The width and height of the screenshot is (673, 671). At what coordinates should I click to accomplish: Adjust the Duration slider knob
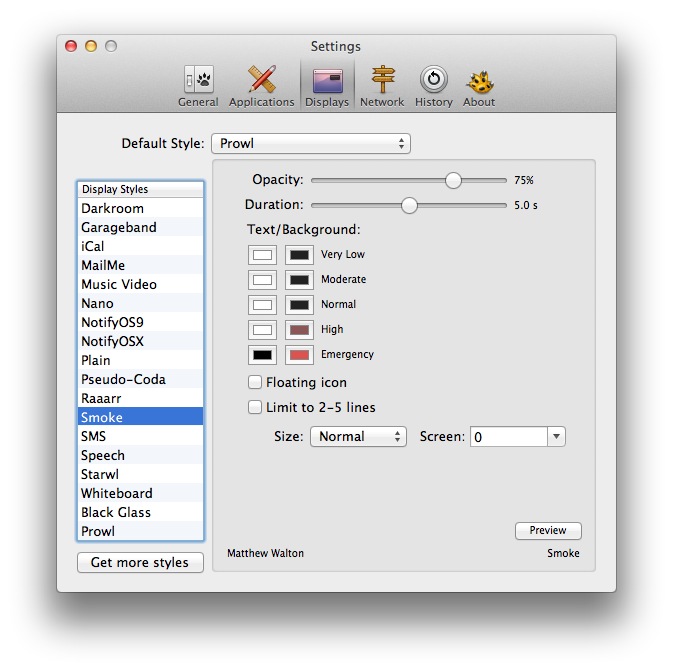(409, 205)
